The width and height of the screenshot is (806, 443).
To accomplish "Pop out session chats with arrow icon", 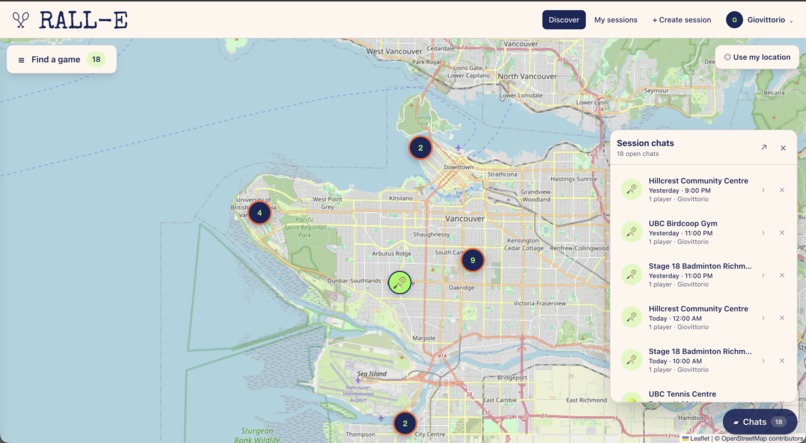I will click(763, 147).
